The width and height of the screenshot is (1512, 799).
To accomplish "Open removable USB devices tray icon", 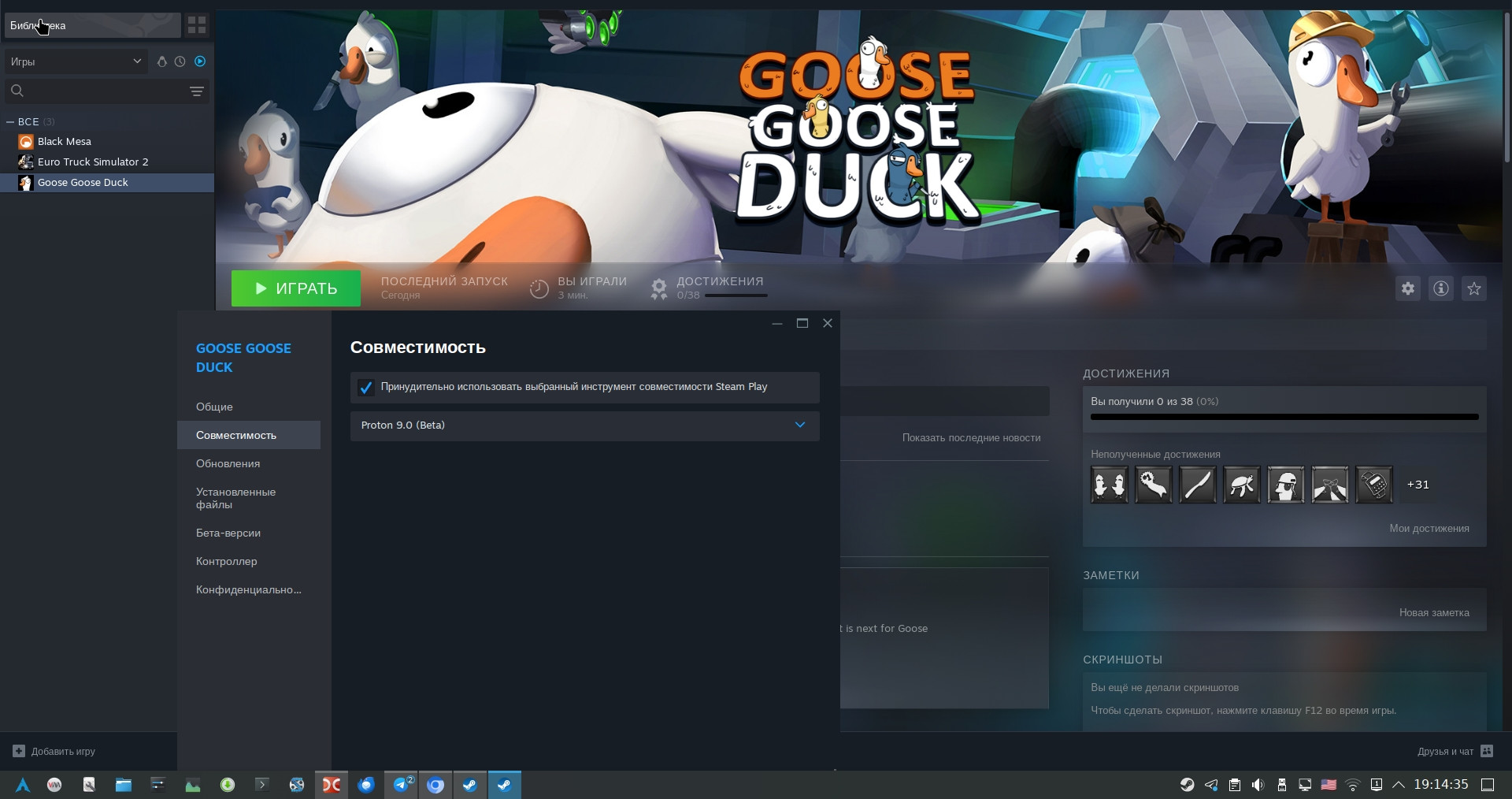I will 1282,785.
